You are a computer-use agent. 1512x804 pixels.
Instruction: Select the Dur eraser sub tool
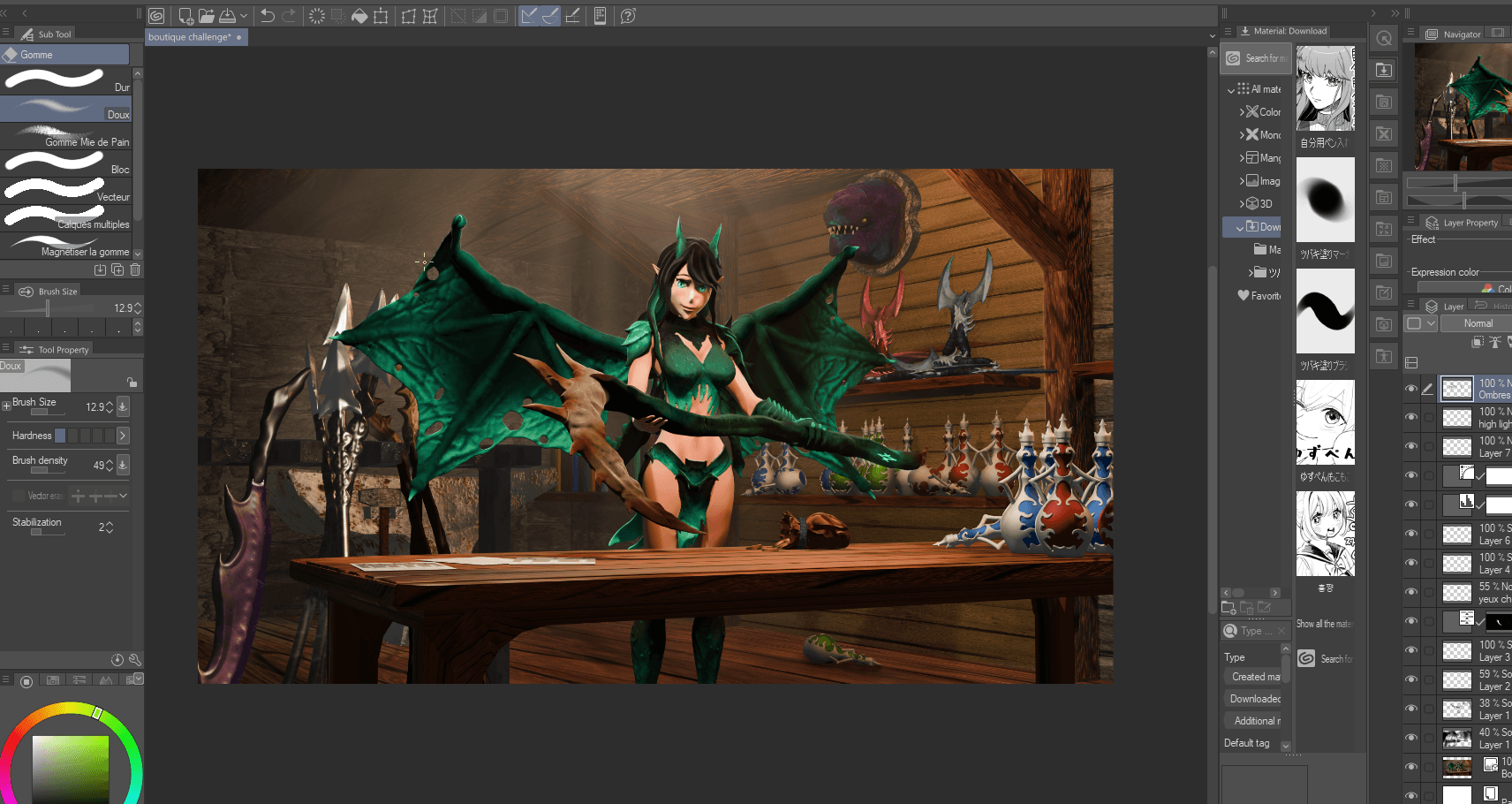point(66,80)
